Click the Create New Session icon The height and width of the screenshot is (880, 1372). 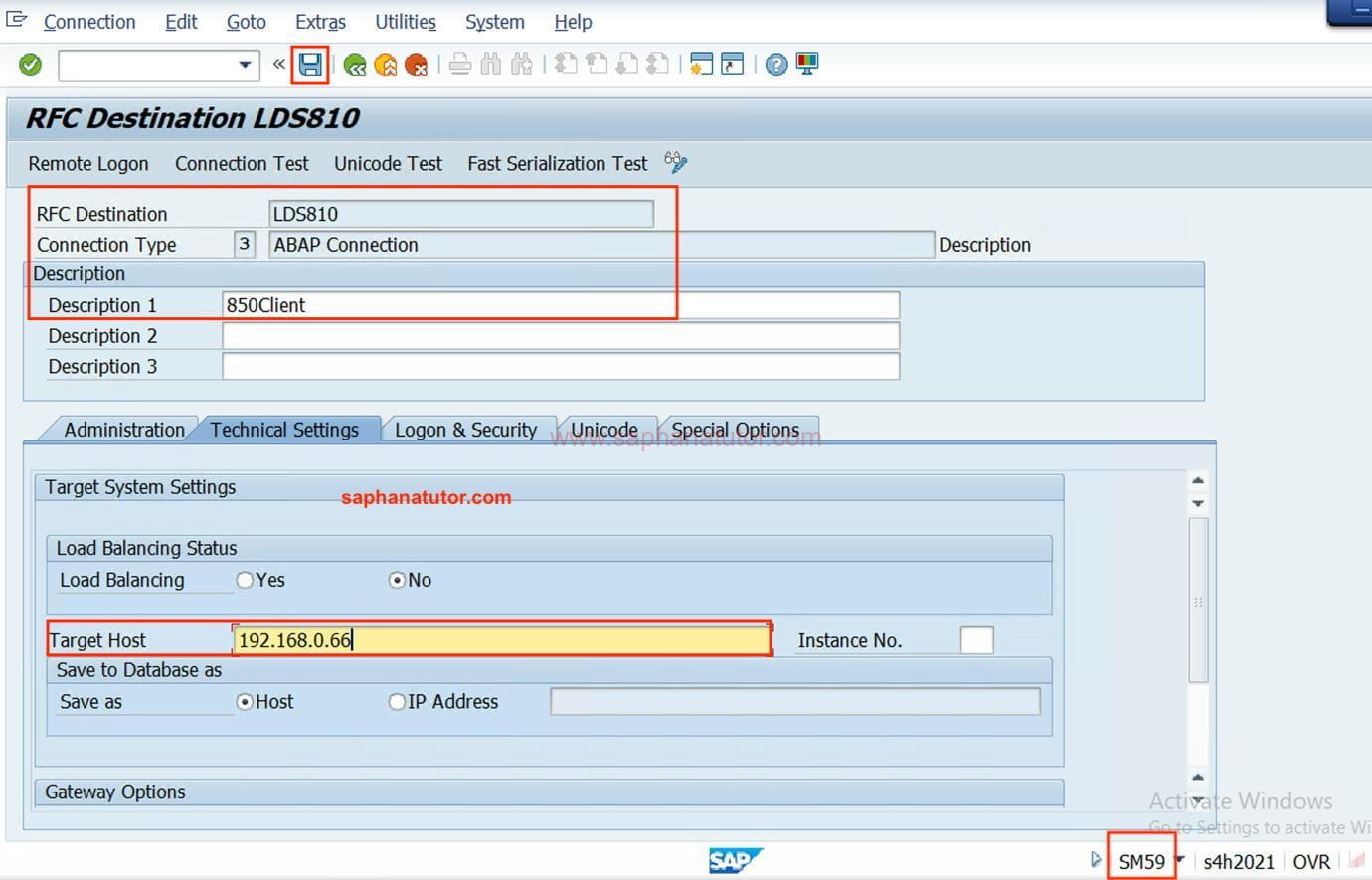tap(701, 66)
